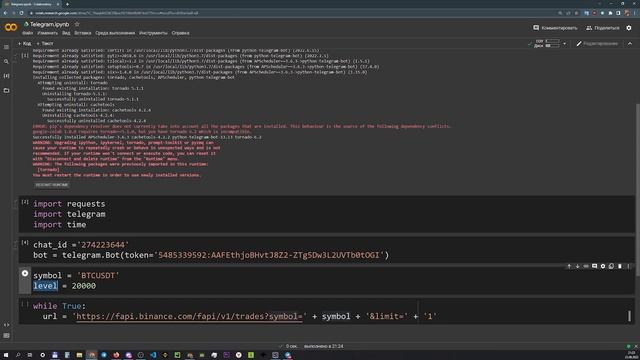This screenshot has width=640, height=360.
Task: Open a new browser tab
Action: (67, 4)
